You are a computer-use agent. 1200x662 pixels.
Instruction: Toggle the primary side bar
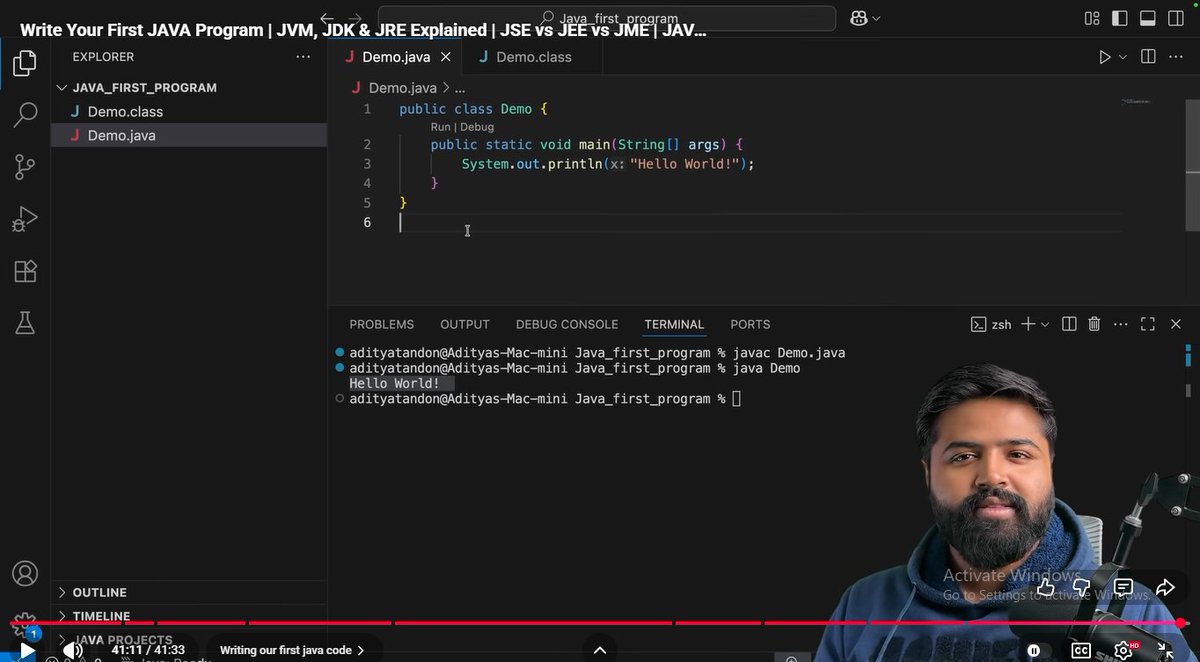[1119, 18]
